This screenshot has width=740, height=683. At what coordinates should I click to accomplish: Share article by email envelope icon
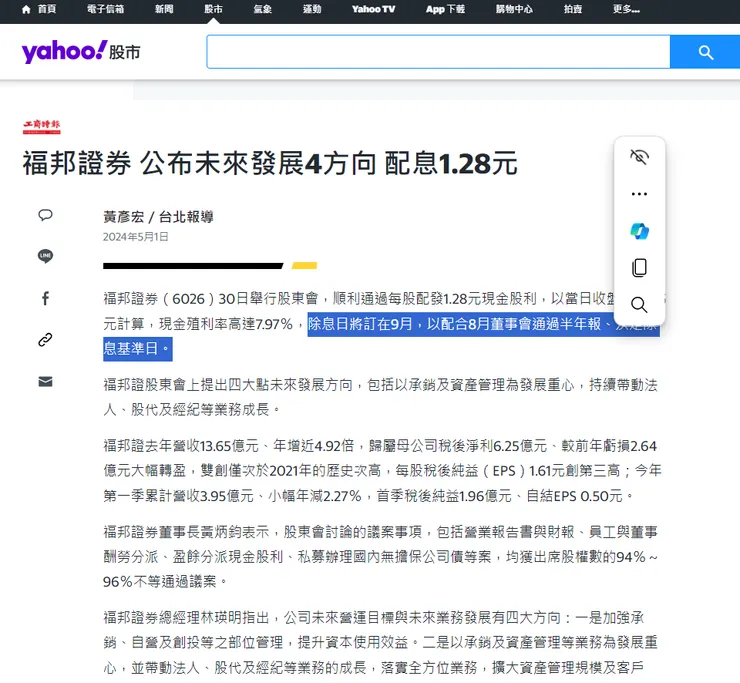(45, 381)
